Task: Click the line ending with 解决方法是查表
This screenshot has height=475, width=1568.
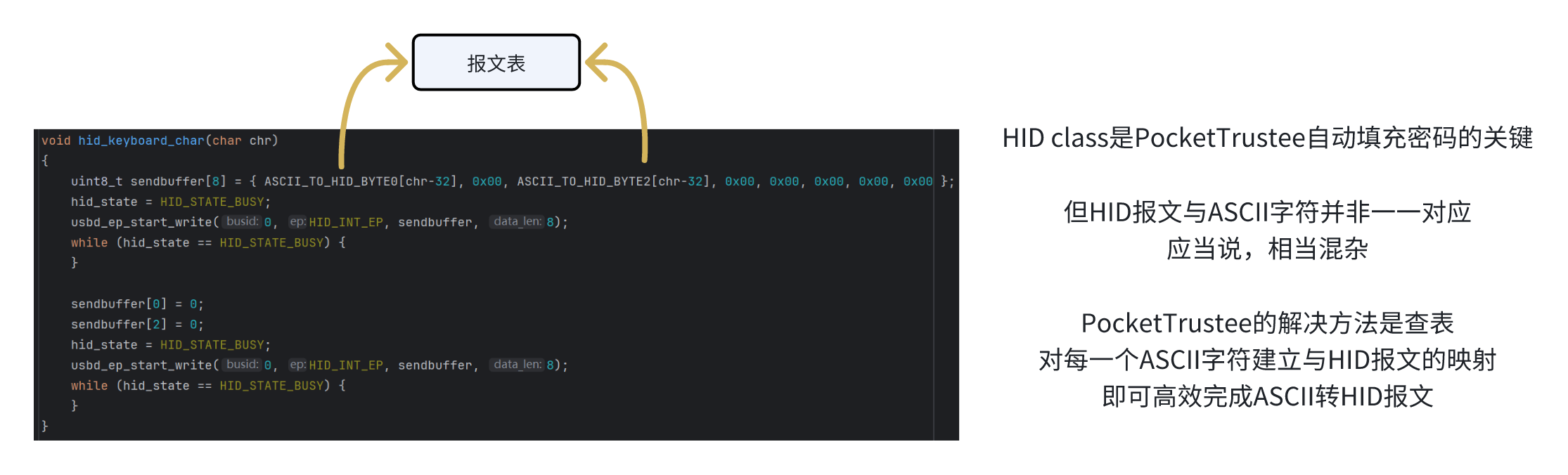Action: coord(1267,323)
